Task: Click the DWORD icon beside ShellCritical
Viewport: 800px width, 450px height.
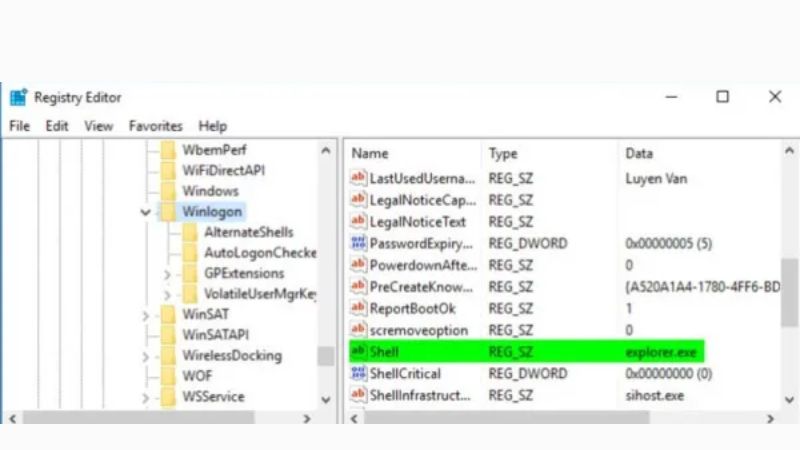Action: coord(359,373)
